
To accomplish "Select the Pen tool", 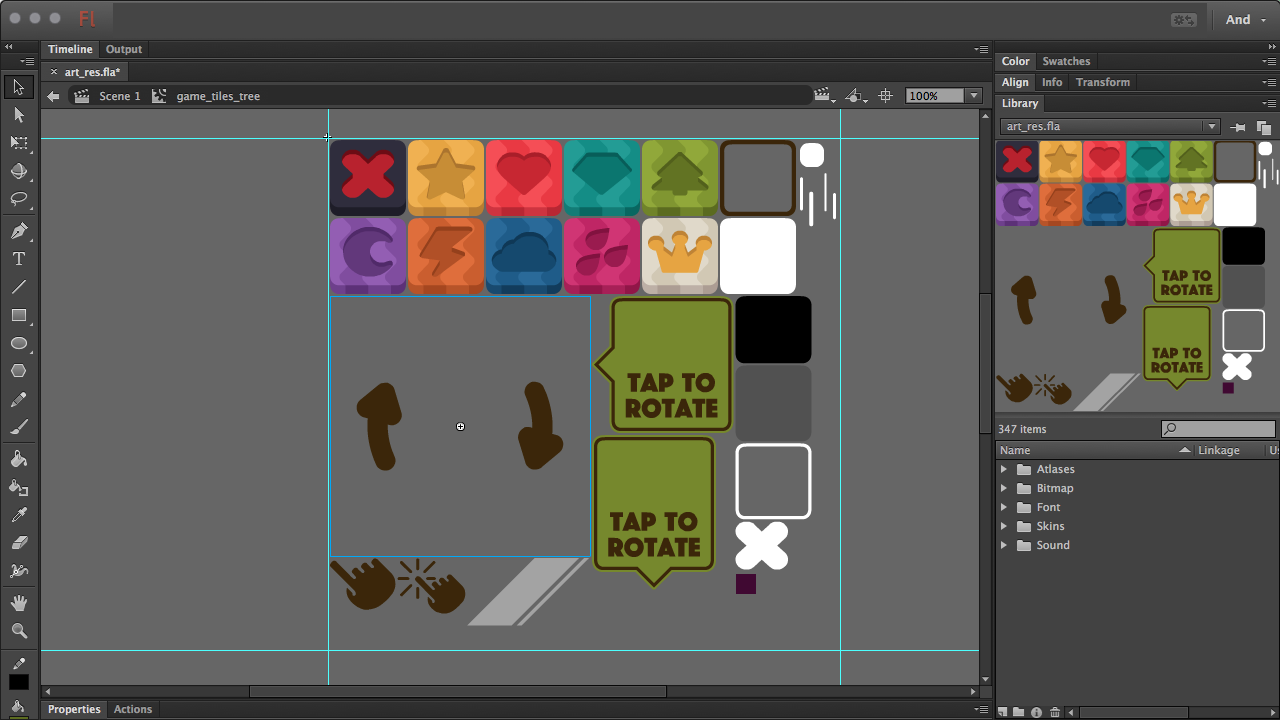I will tap(17, 231).
